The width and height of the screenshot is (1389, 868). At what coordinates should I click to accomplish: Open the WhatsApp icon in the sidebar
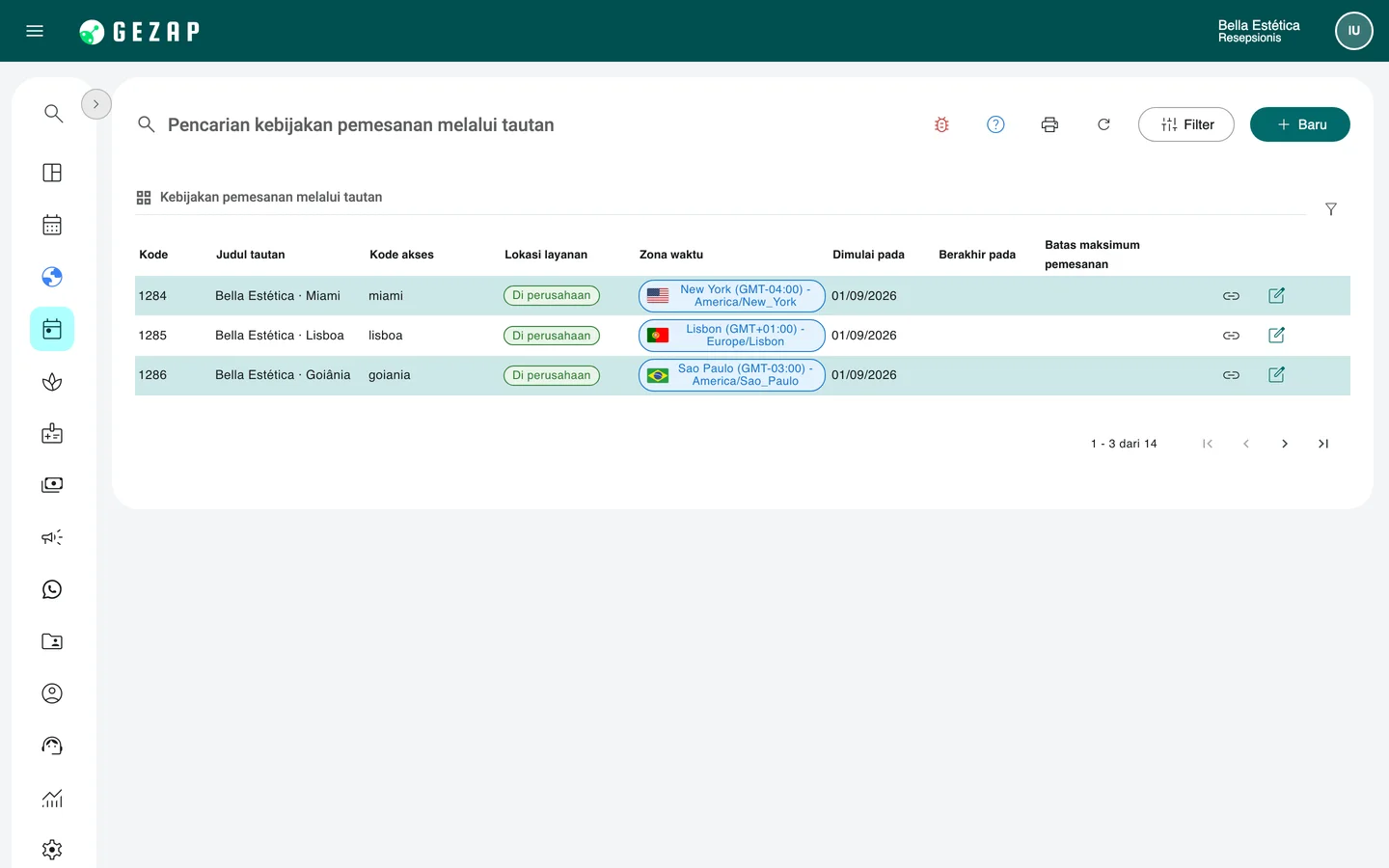coord(52,589)
